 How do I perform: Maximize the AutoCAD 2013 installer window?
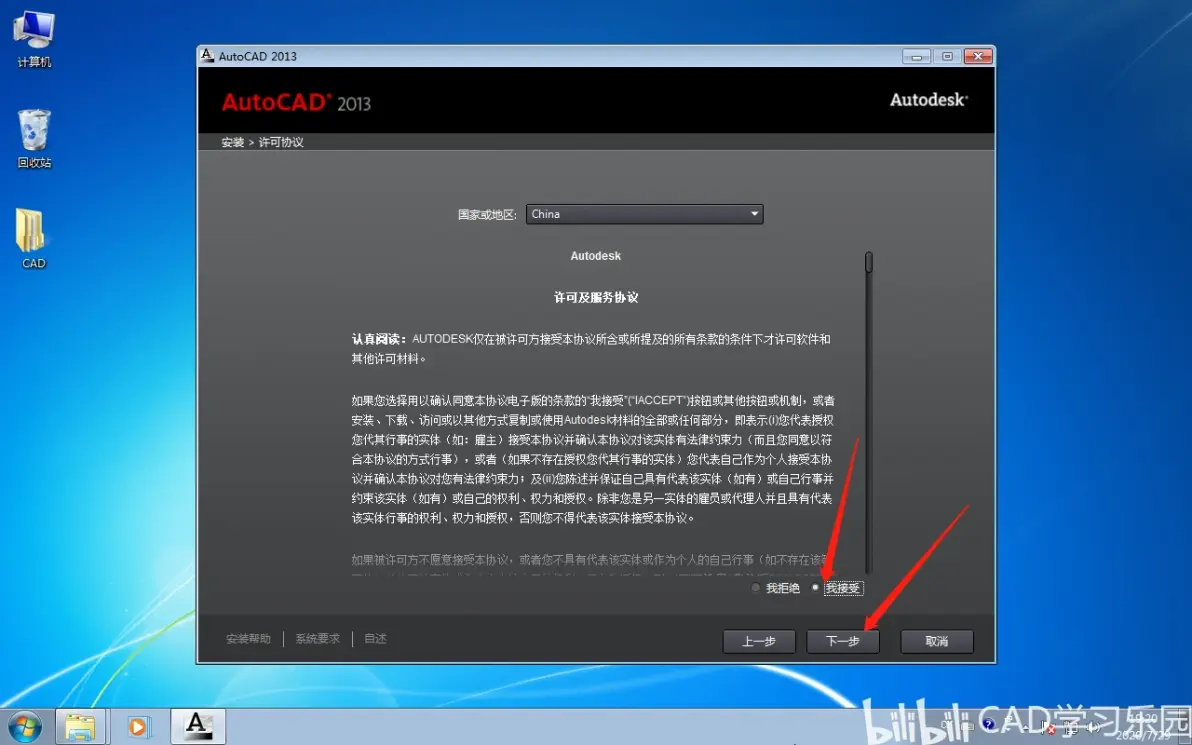pyautogui.click(x=947, y=56)
